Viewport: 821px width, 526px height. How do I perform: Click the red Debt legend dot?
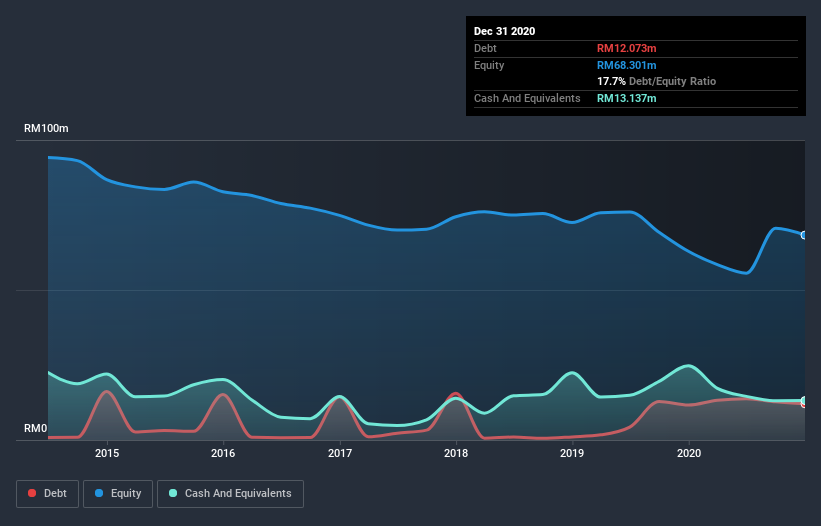[32, 493]
